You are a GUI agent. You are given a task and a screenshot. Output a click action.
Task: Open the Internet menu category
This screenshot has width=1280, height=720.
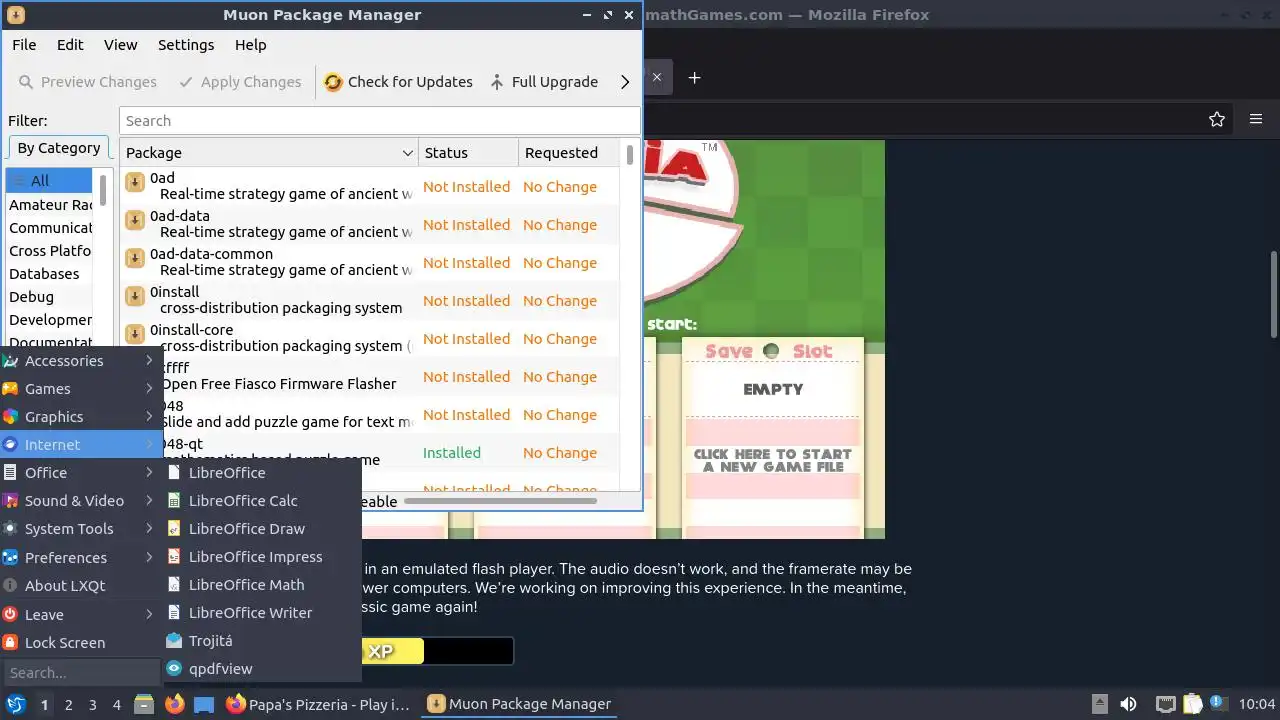pyautogui.click(x=81, y=445)
